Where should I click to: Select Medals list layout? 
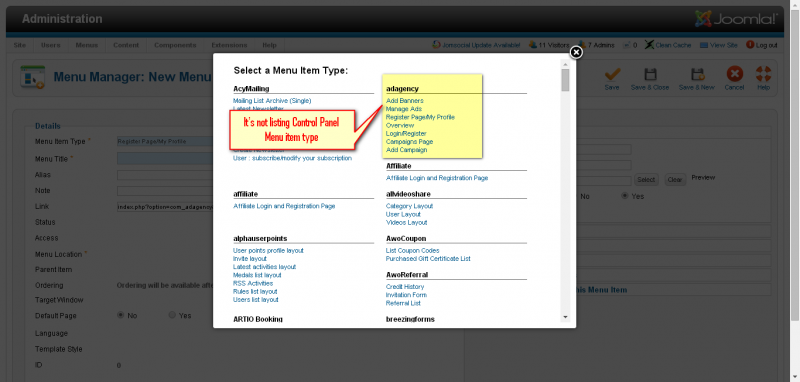(x=257, y=275)
